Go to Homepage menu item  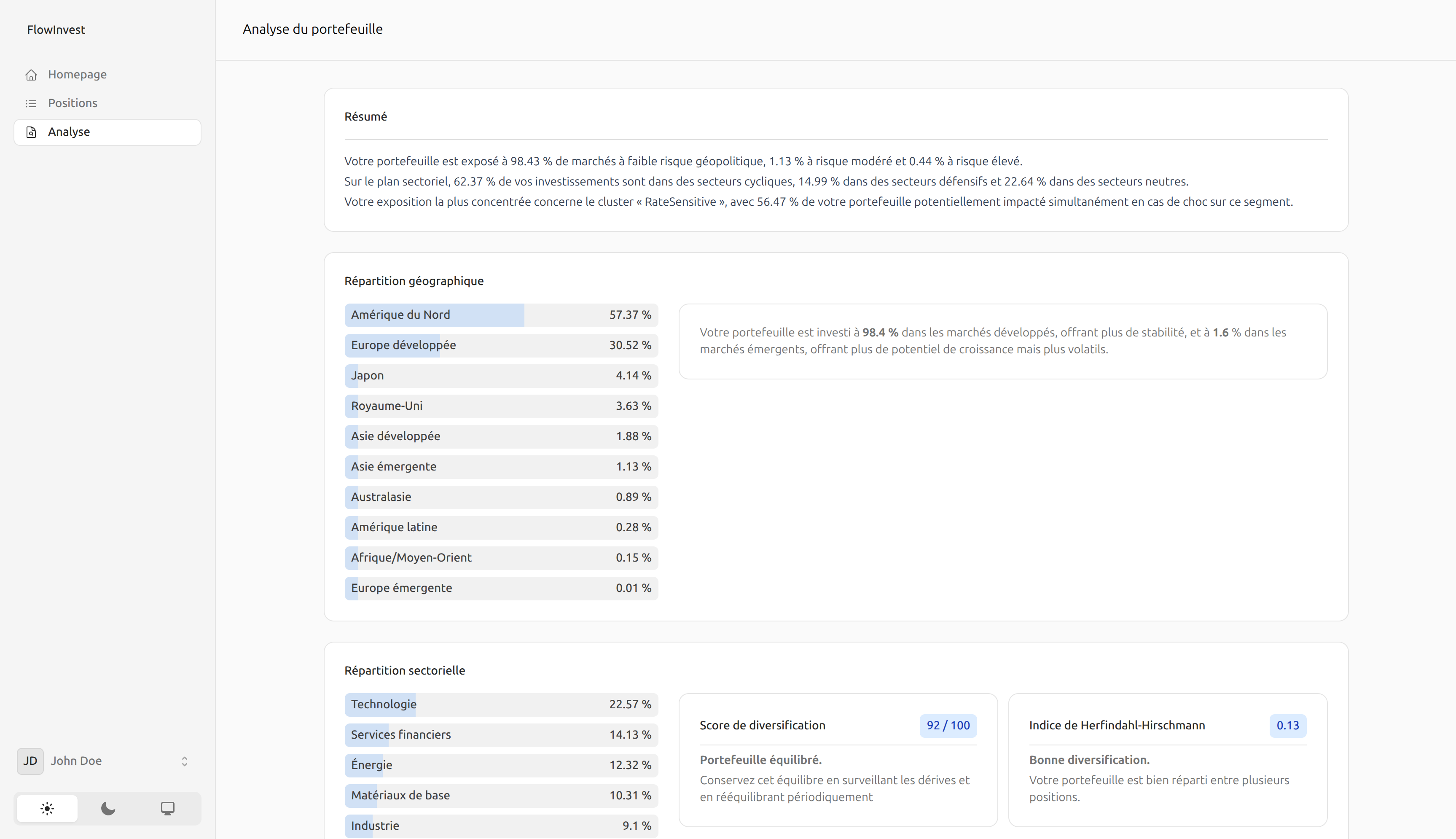pos(77,75)
